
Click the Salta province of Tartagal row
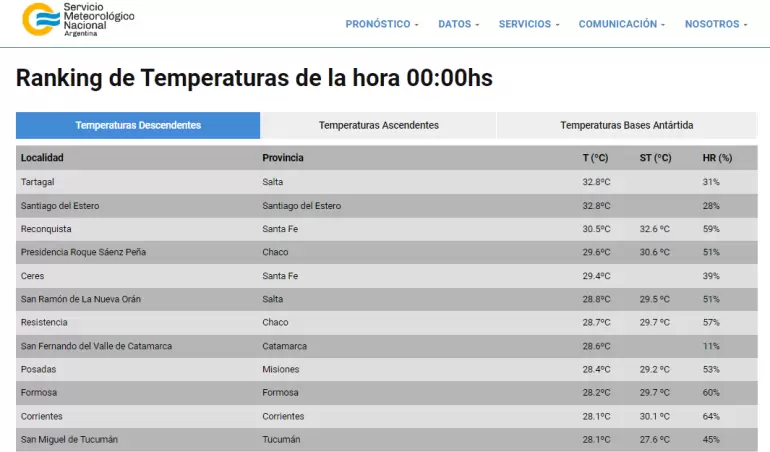[273, 182]
